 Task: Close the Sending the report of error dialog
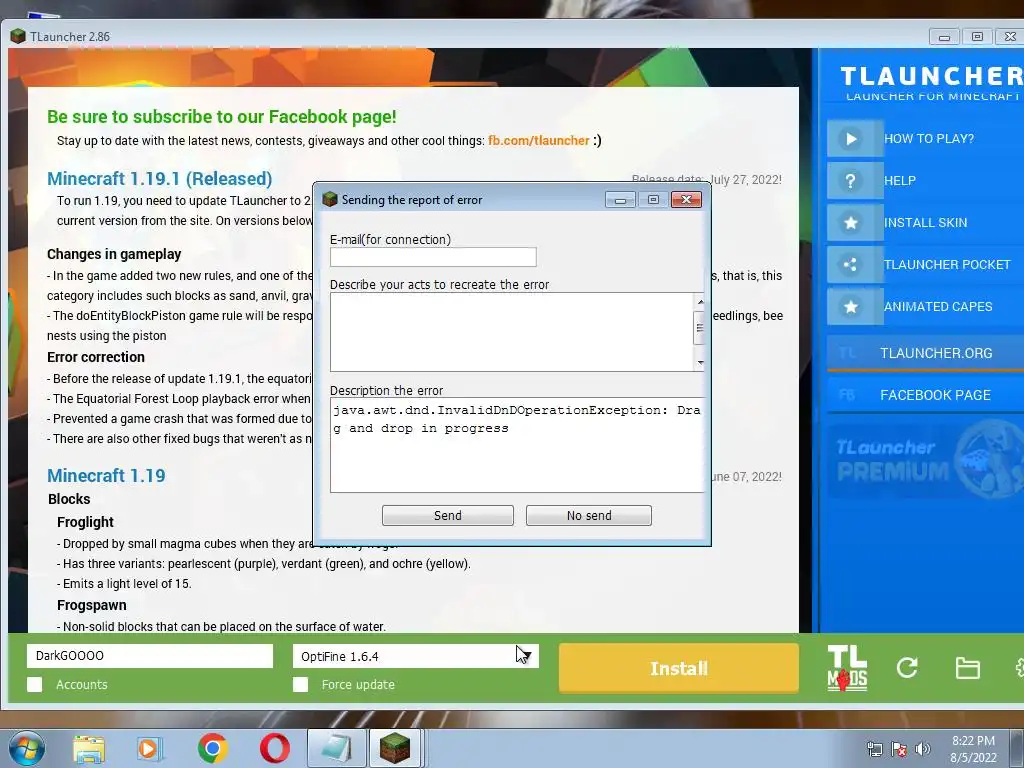686,199
